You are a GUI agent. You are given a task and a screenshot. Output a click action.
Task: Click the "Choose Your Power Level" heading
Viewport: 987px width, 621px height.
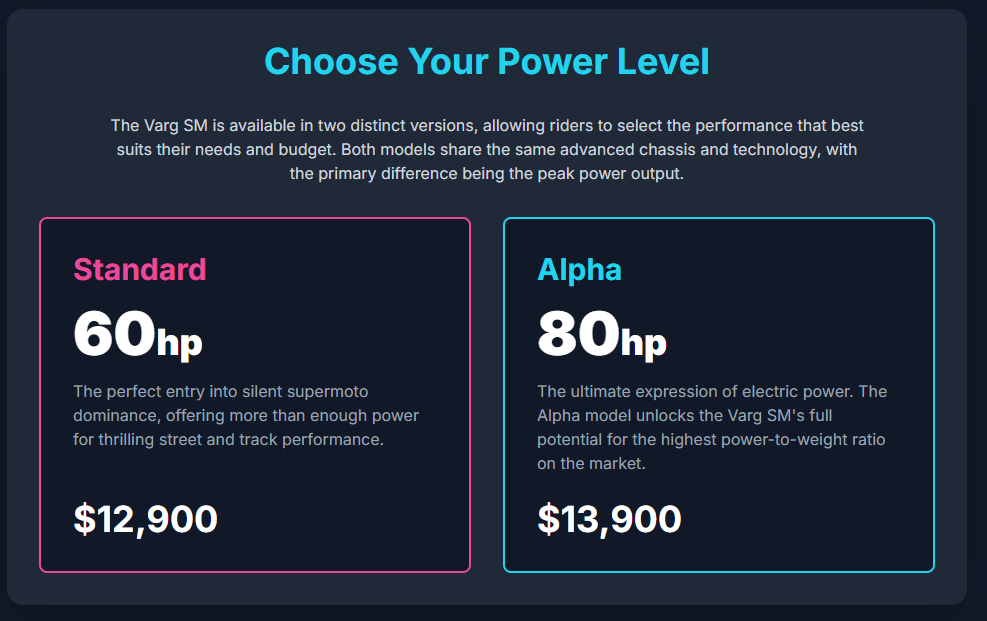pos(487,62)
